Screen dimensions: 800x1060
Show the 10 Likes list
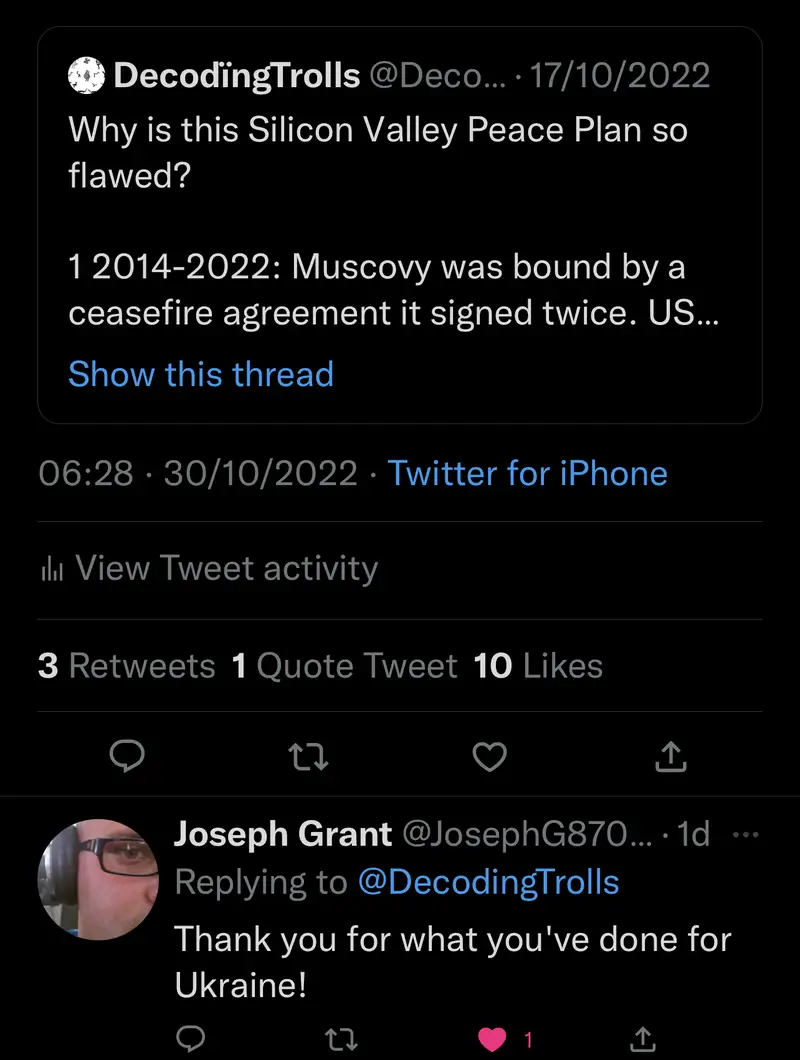pos(538,666)
